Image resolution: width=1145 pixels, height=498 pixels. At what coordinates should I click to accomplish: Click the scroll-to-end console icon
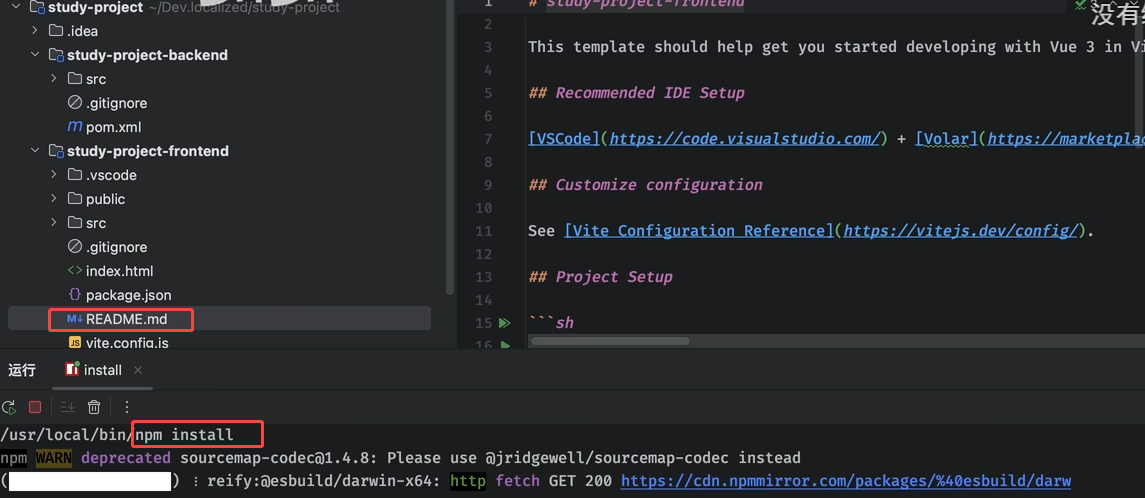68,407
